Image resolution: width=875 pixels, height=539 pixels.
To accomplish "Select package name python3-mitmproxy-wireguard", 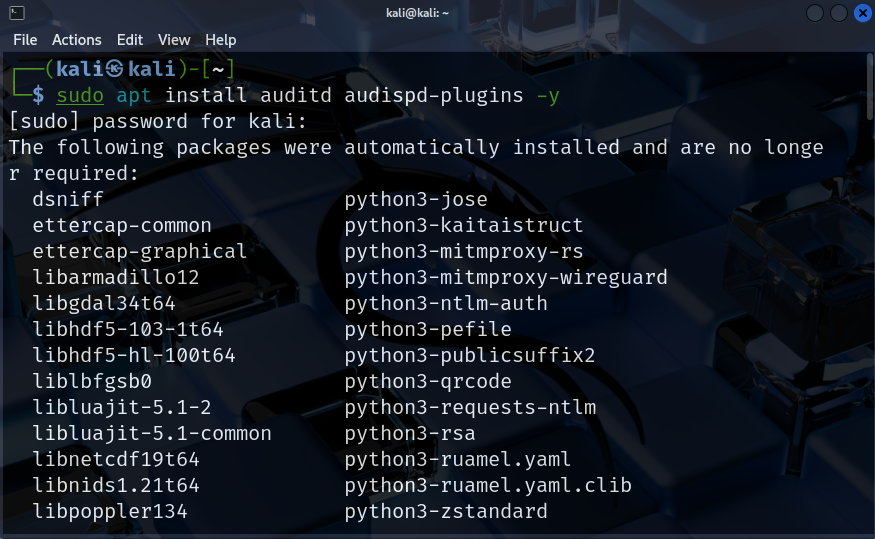I will (x=506, y=278).
